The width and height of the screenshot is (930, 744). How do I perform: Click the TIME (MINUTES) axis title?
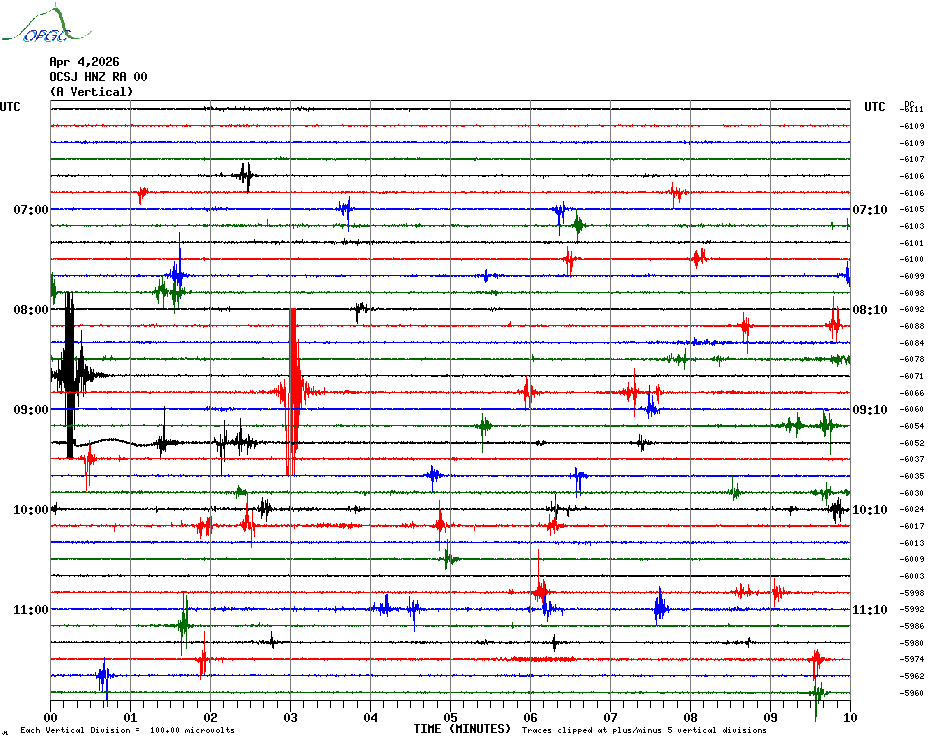(x=462, y=729)
